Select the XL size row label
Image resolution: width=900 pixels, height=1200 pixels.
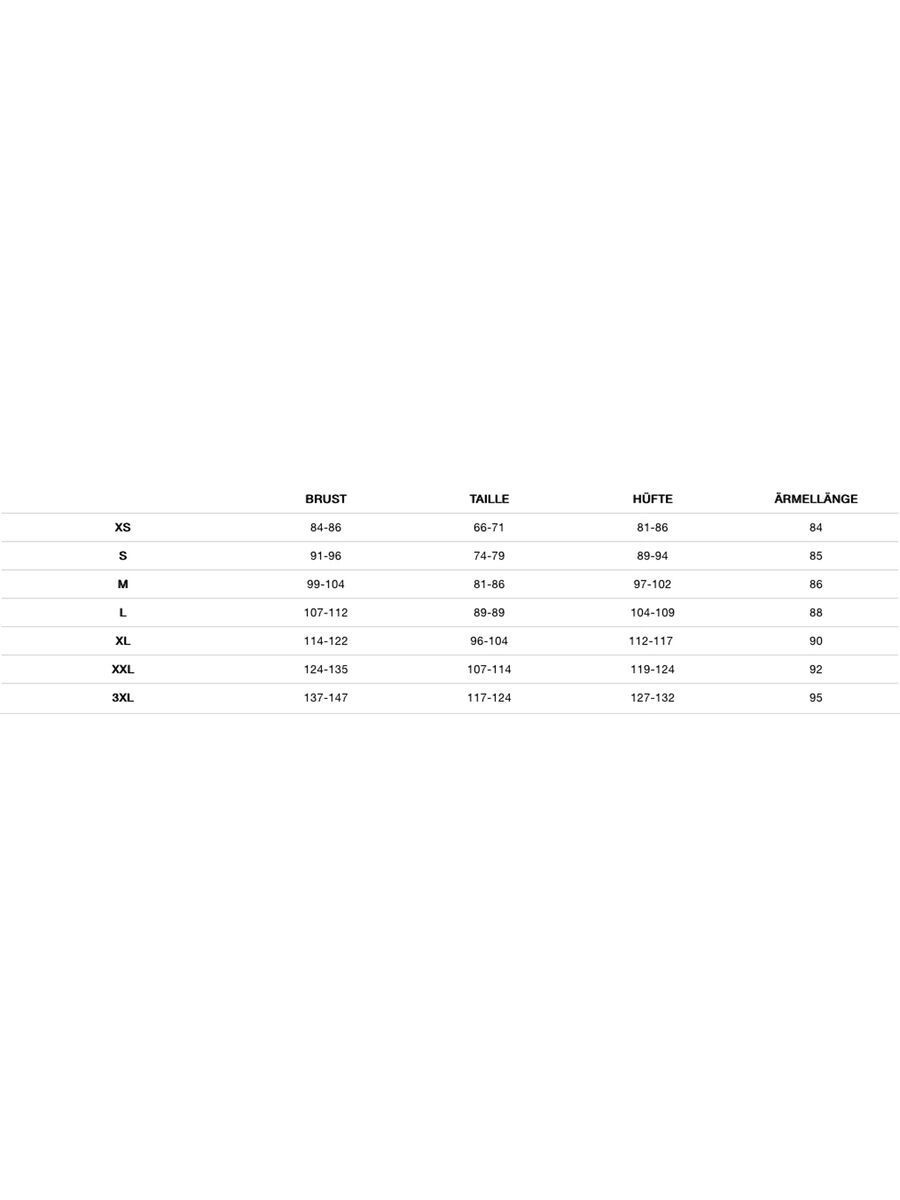point(123,641)
